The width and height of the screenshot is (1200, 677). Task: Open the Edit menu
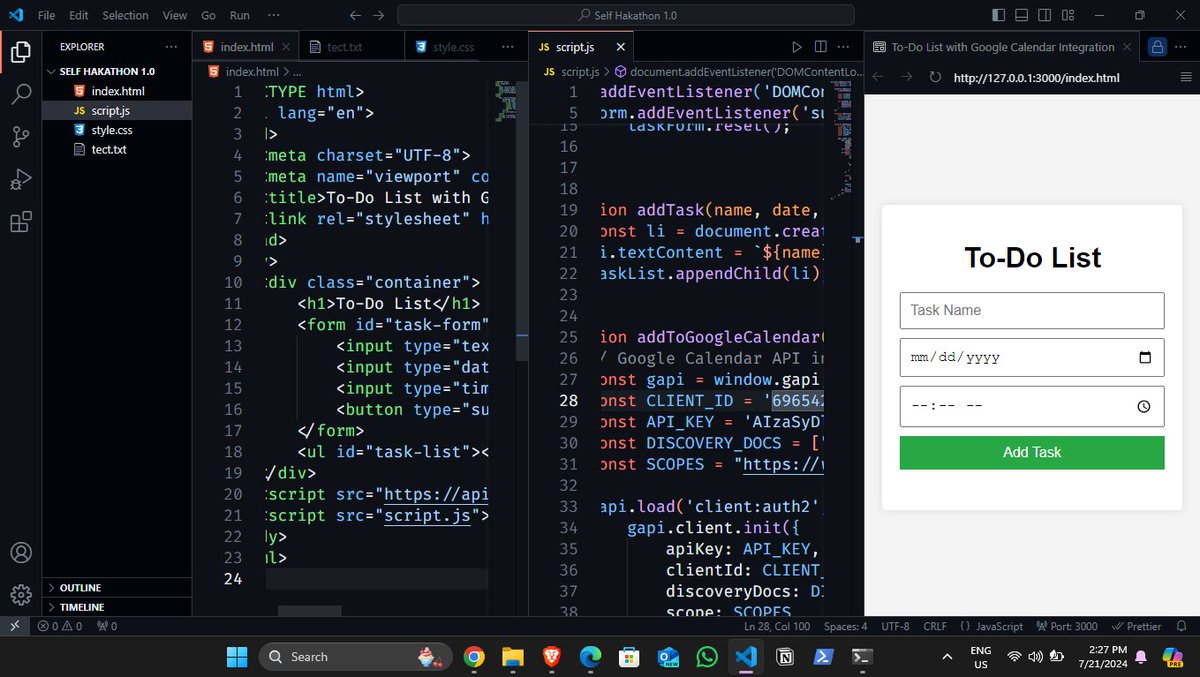point(79,15)
